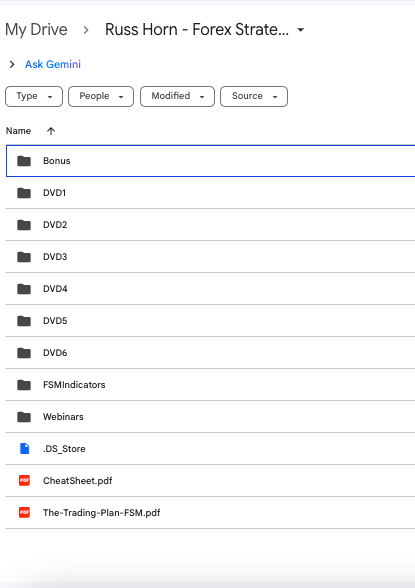Click the The-Trading-Plan-FSM.pdf PDF icon
The width and height of the screenshot is (415, 588).
pos(24,512)
